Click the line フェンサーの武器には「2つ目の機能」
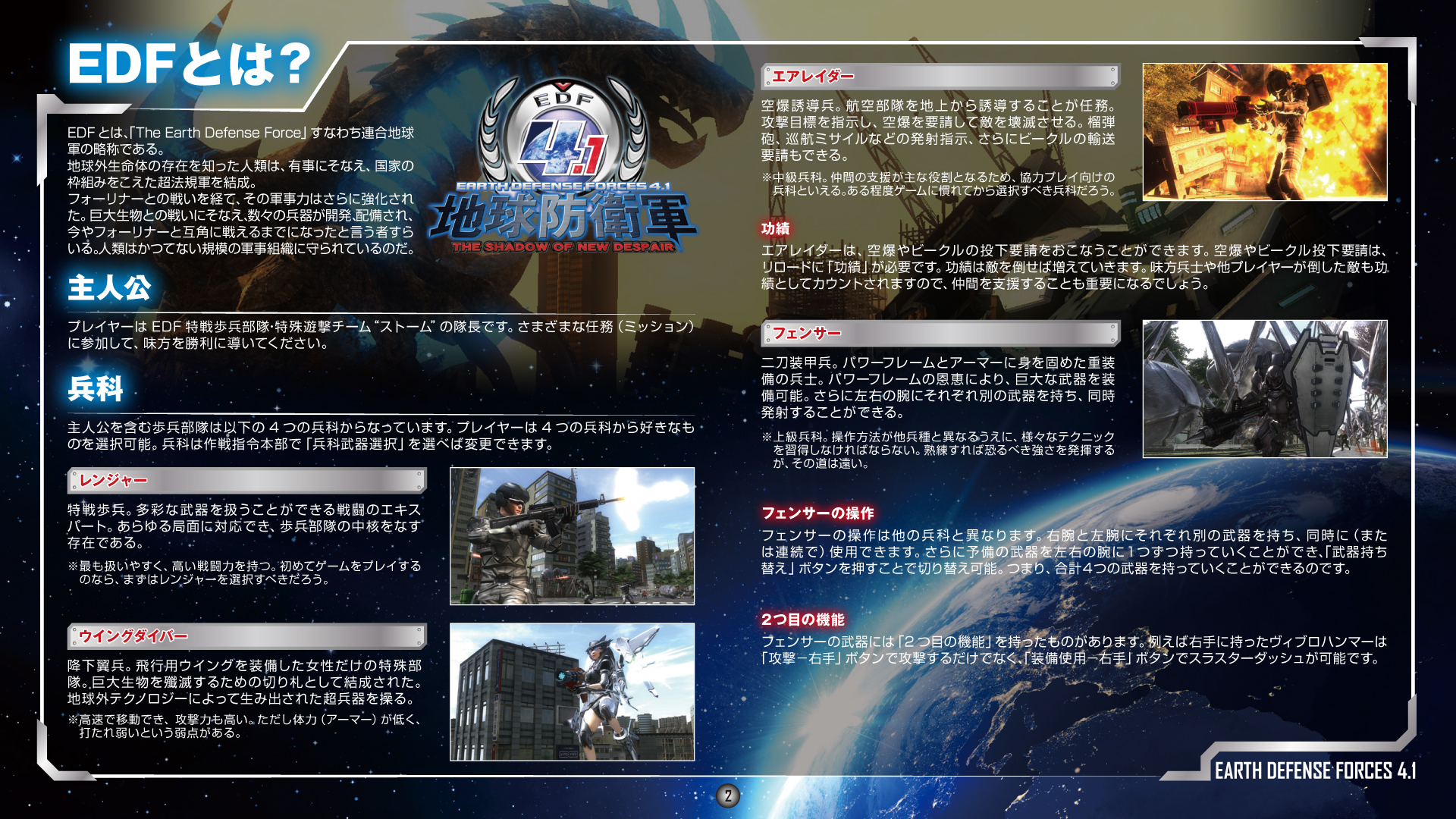 [x=1075, y=642]
